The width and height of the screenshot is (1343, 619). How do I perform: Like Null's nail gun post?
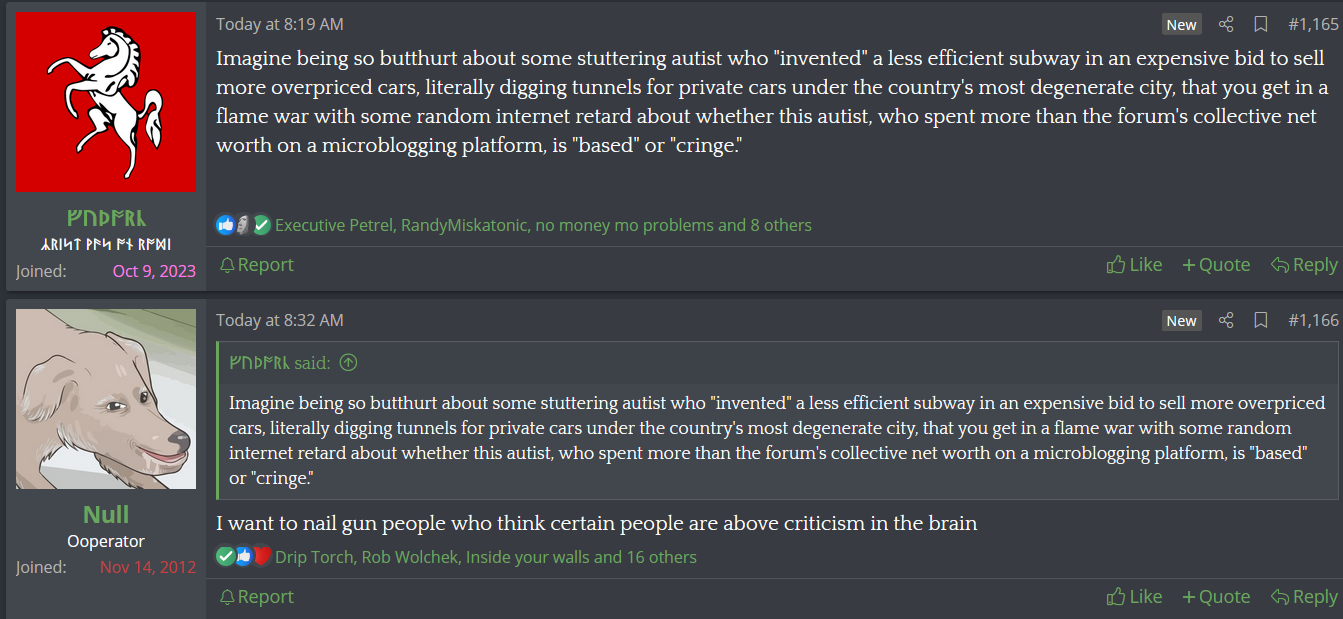pyautogui.click(x=1135, y=597)
